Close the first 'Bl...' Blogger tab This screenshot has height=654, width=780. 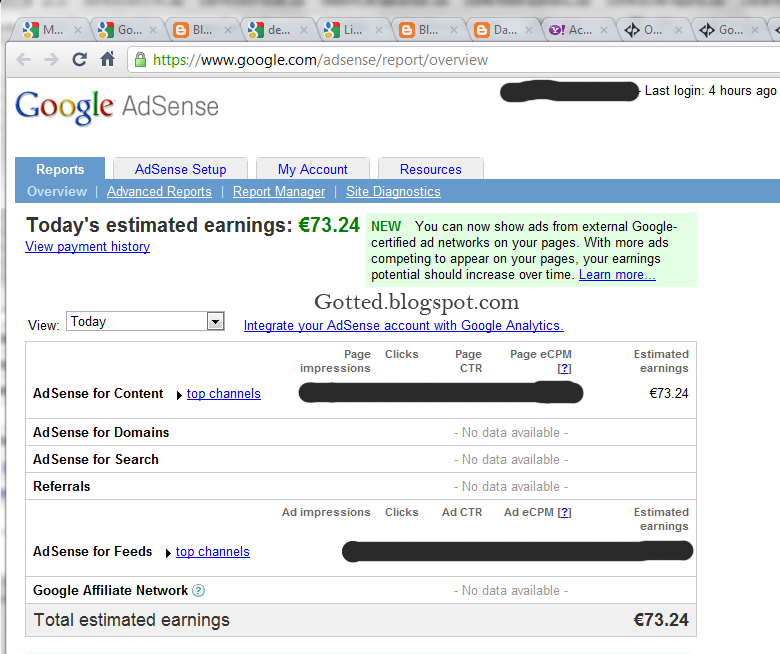228,30
